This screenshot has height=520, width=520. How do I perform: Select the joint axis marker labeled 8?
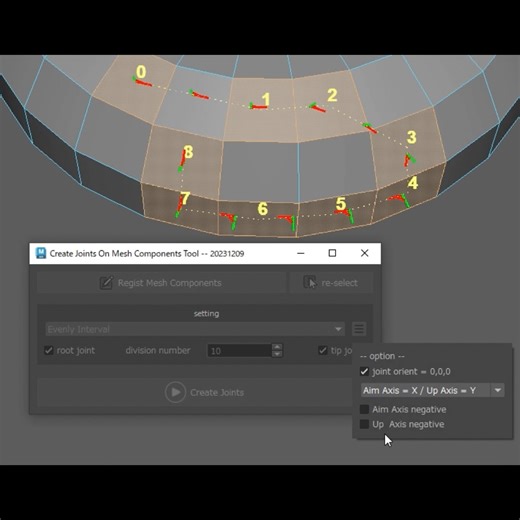(x=182, y=161)
